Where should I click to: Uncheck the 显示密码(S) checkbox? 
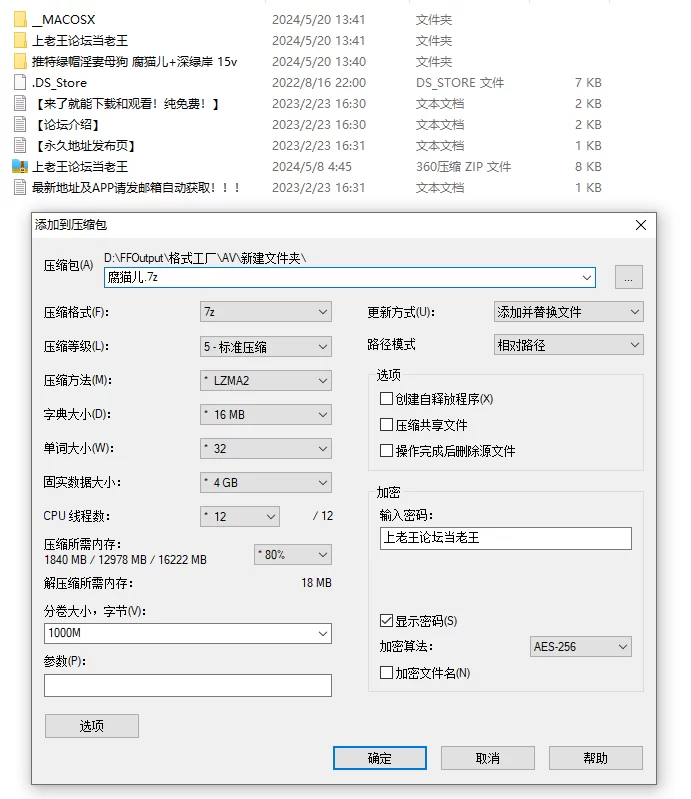(386, 621)
